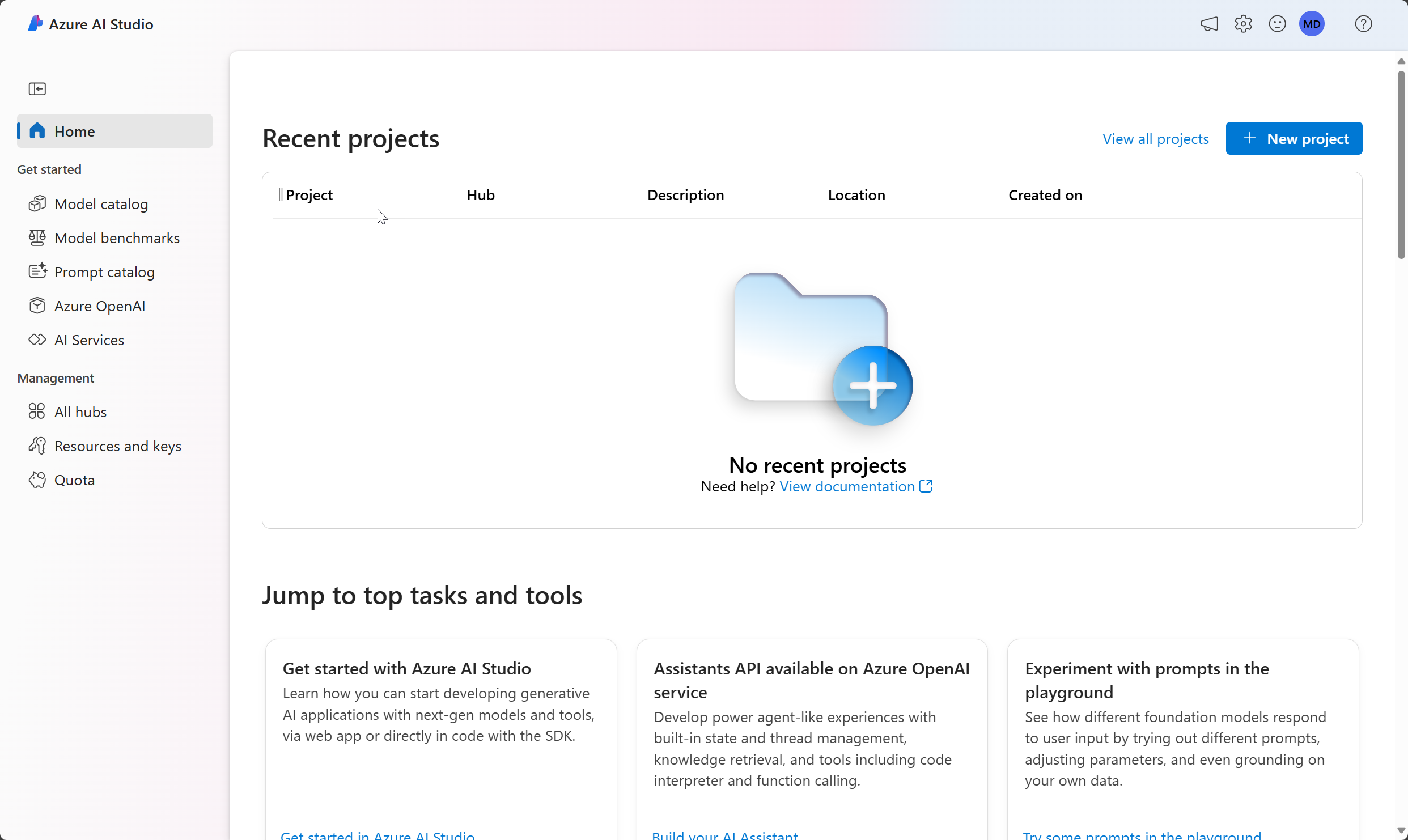Click the Prompt catalog sparkle icon
Screen dimensions: 1408x840
point(37,271)
